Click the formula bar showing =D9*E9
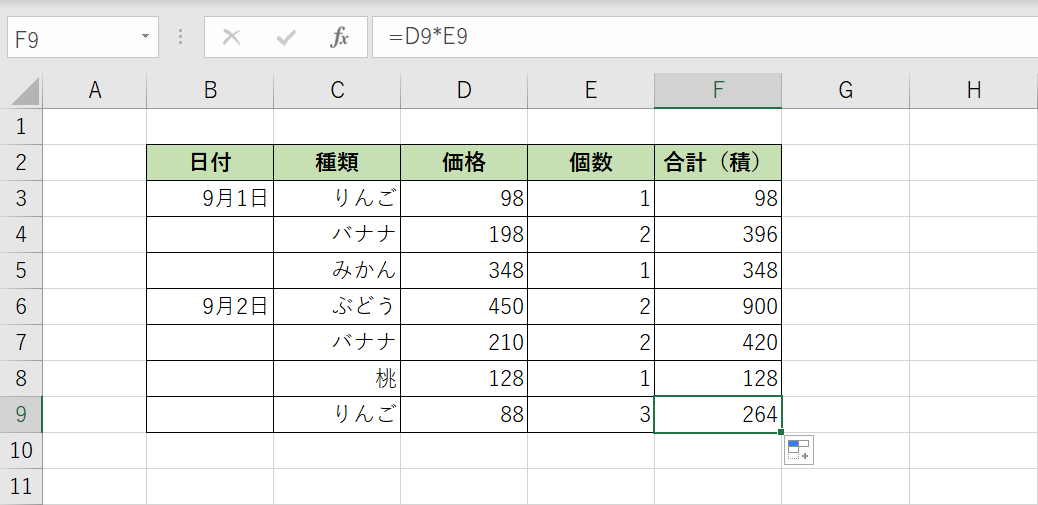Screen dimensions: 1038x505 [x=705, y=37]
